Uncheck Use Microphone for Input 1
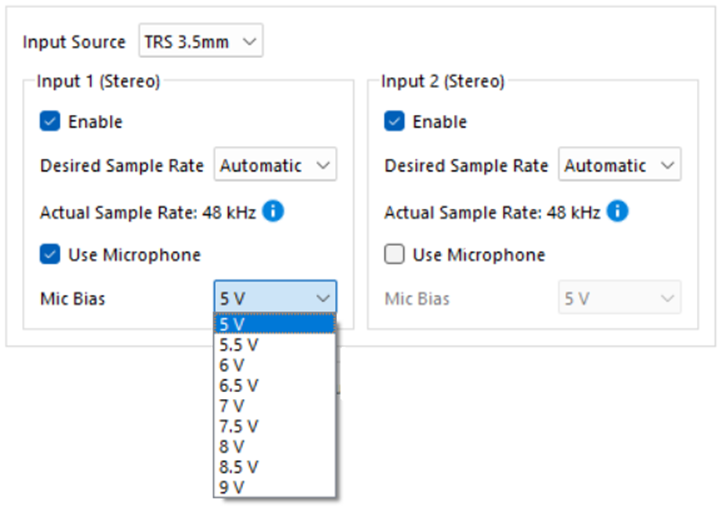This screenshot has width=721, height=507. coord(50,254)
